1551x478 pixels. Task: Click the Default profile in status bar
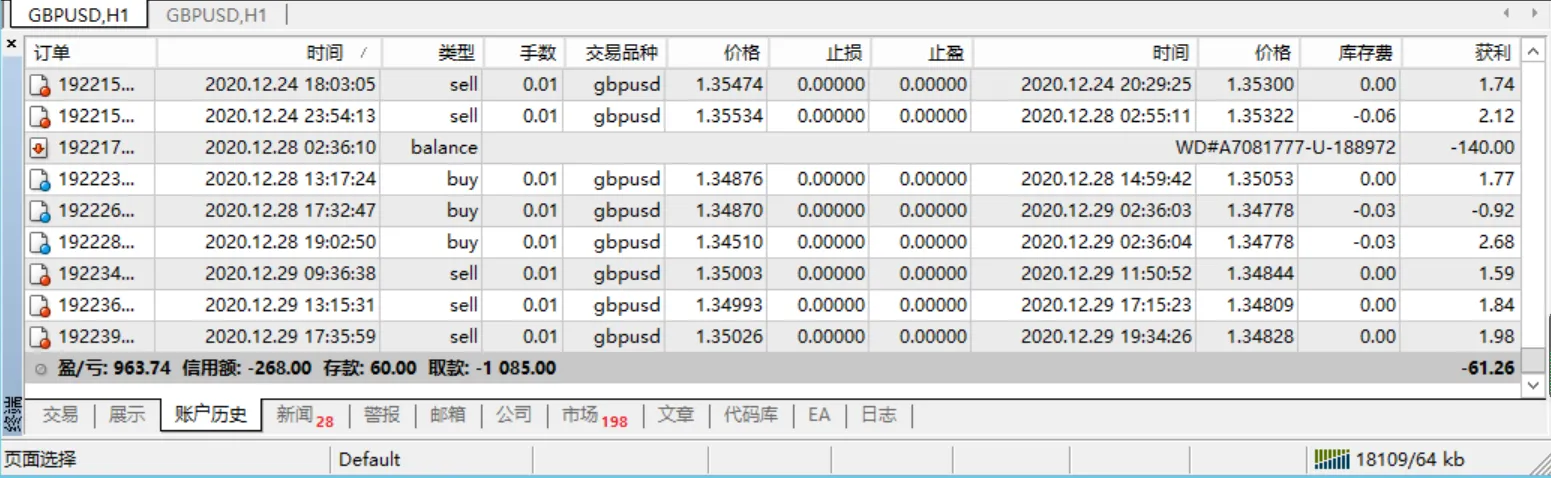coord(369,460)
